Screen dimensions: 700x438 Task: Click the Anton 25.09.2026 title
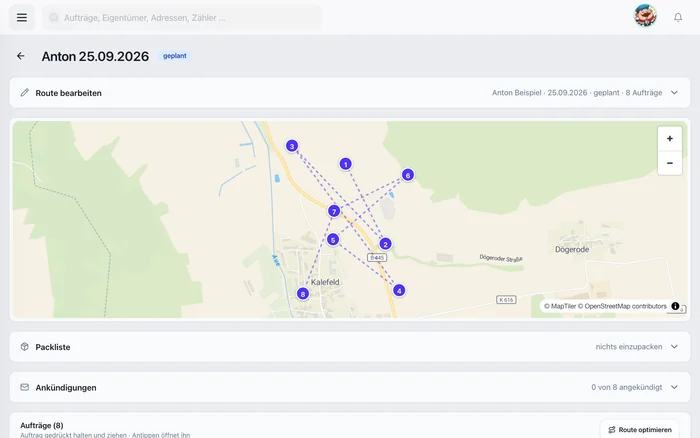click(x=95, y=56)
